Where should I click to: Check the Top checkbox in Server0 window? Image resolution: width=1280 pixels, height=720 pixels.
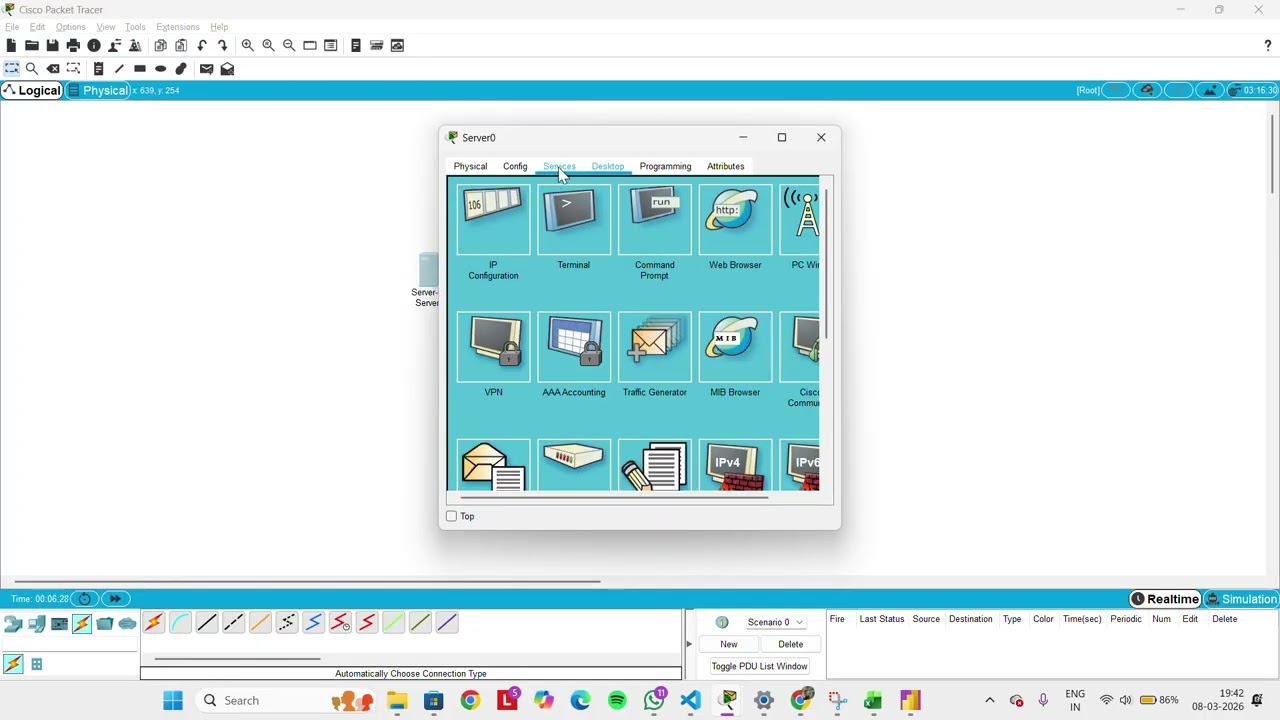[x=452, y=516]
